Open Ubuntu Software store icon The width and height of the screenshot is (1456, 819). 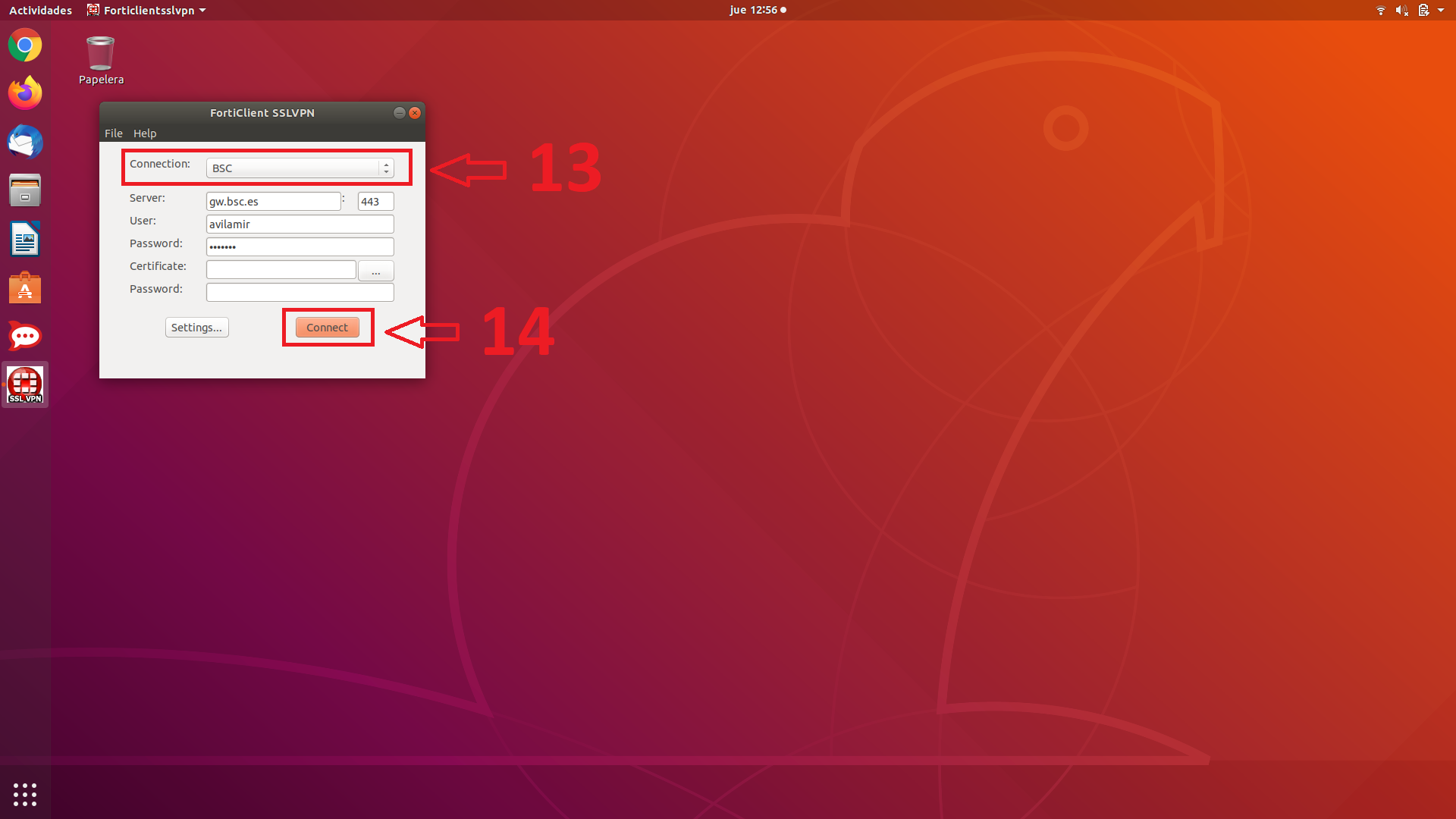point(25,288)
